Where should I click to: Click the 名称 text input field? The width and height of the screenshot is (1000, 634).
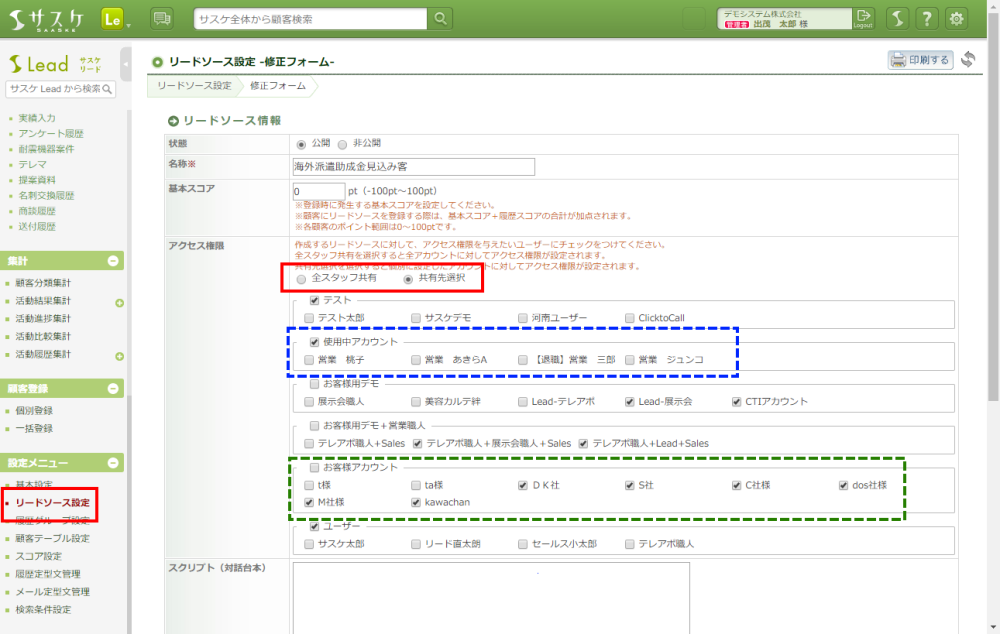click(x=414, y=166)
